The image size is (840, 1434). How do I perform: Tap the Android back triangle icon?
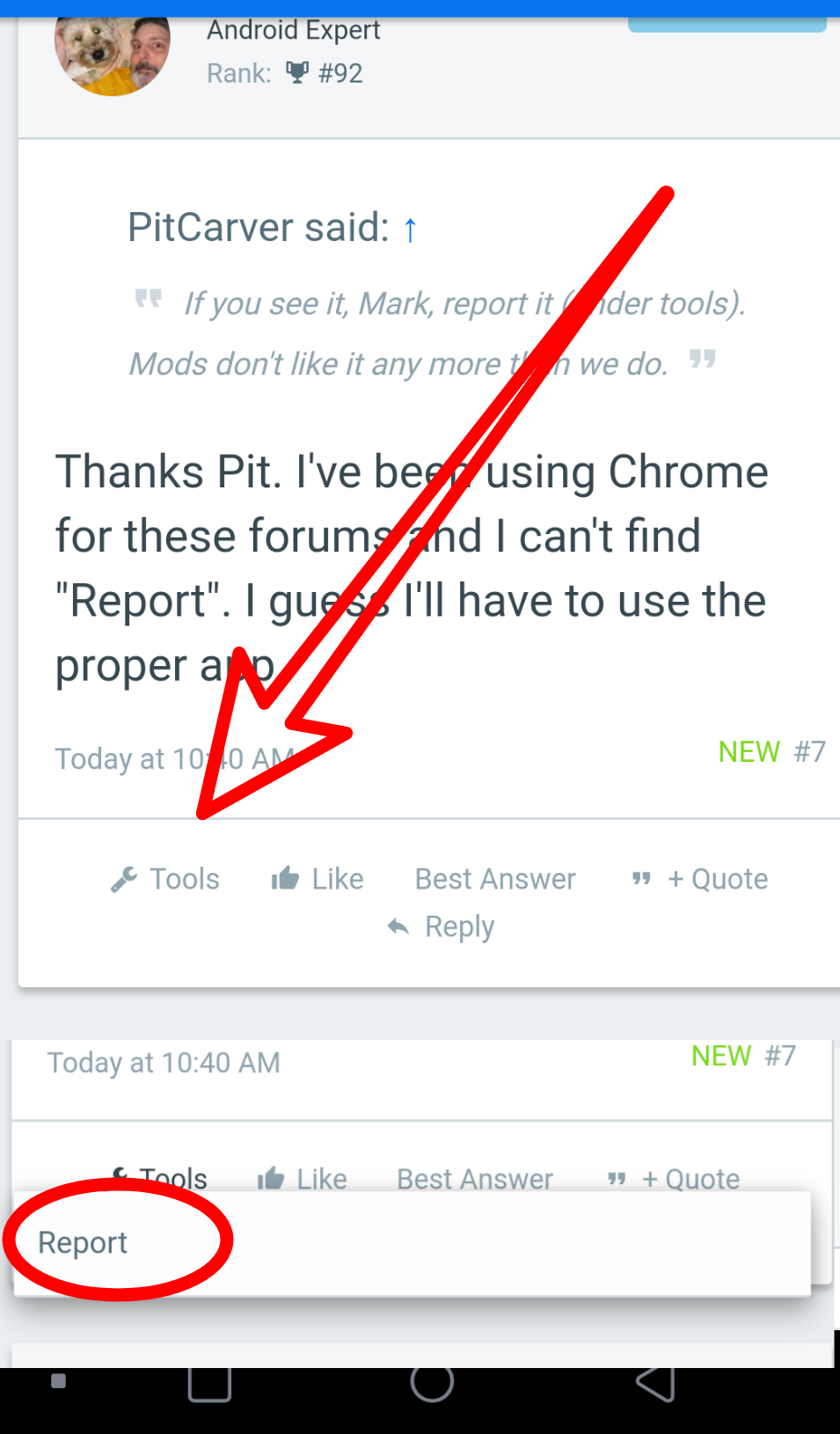click(x=655, y=1383)
